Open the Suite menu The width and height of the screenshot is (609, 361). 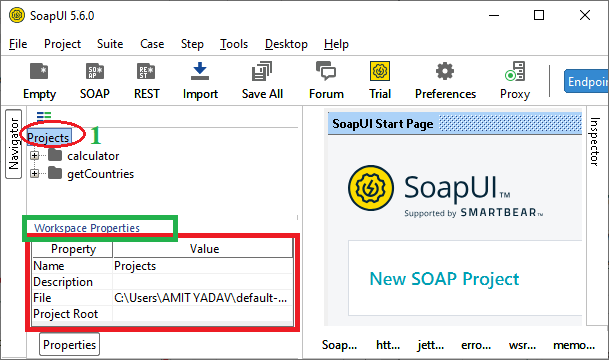(x=110, y=44)
